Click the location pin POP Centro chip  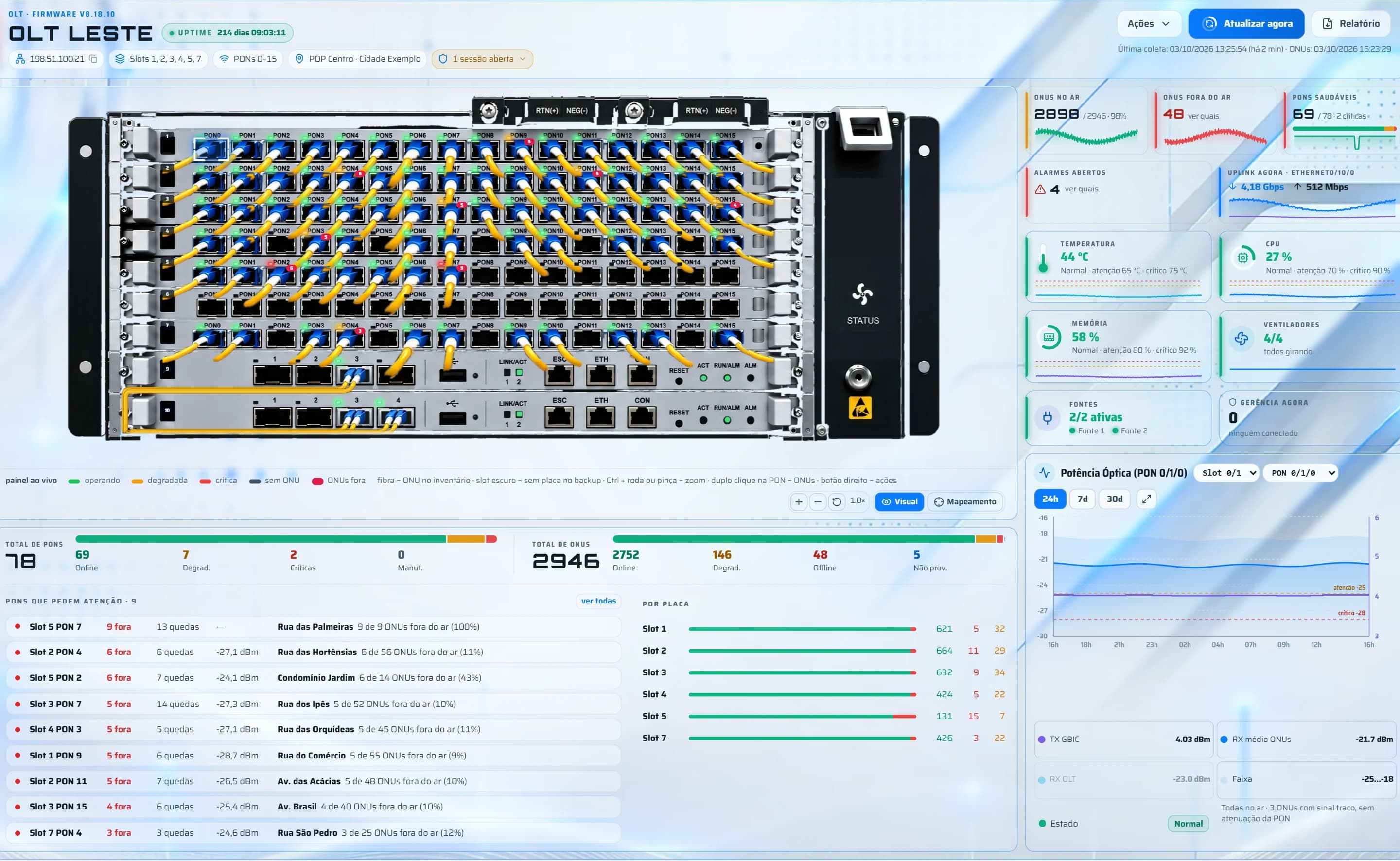(x=358, y=59)
